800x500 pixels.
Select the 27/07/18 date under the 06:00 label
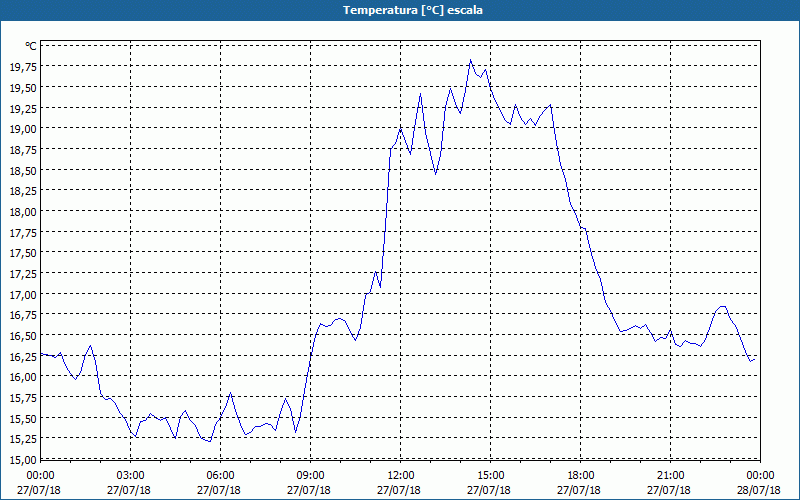coord(219,490)
